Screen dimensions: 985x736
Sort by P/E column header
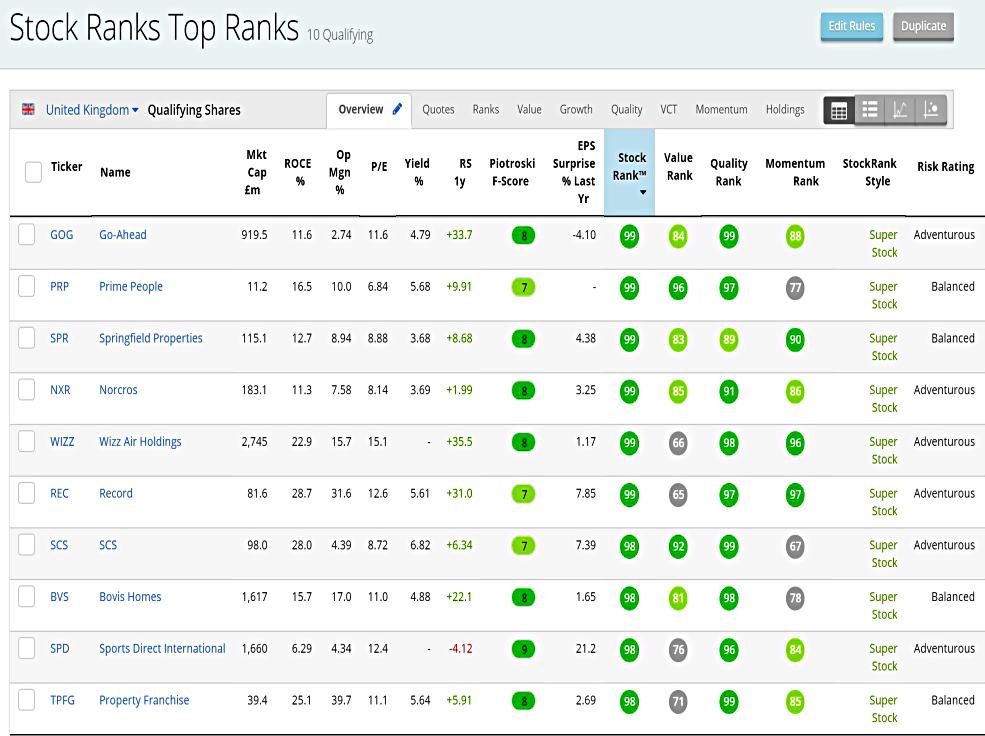[379, 166]
